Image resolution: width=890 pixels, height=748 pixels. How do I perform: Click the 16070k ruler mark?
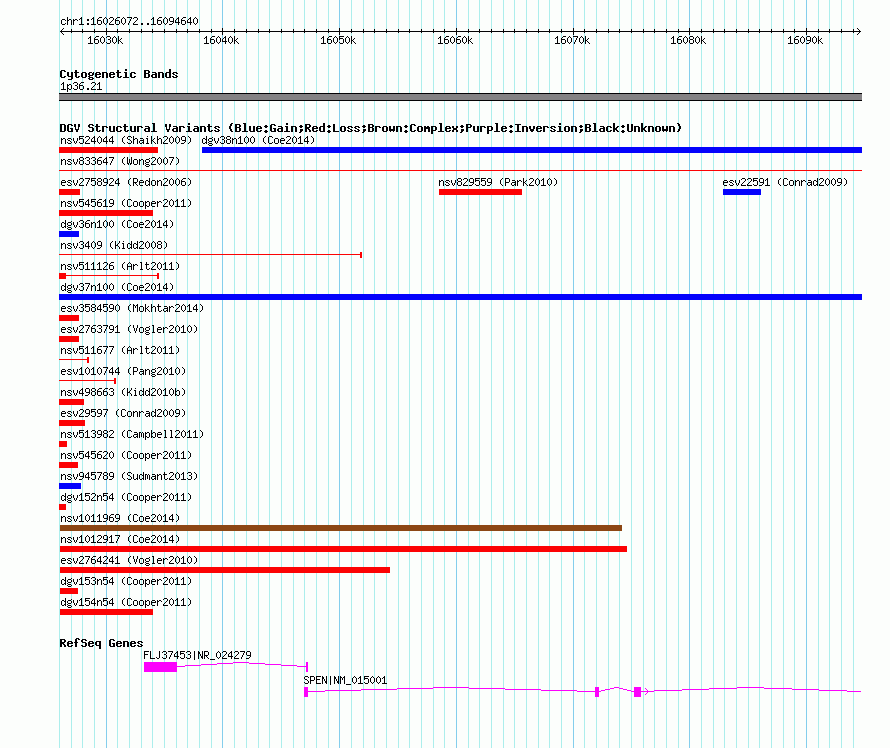coord(572,40)
